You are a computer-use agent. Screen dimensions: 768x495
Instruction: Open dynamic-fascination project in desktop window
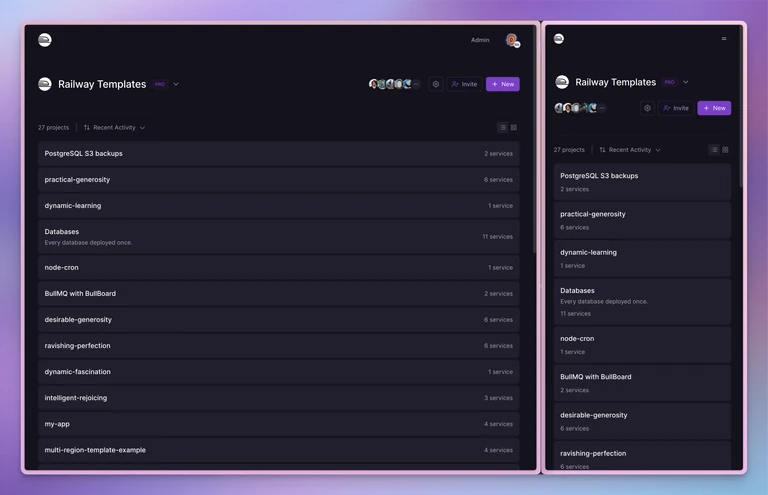(x=279, y=372)
